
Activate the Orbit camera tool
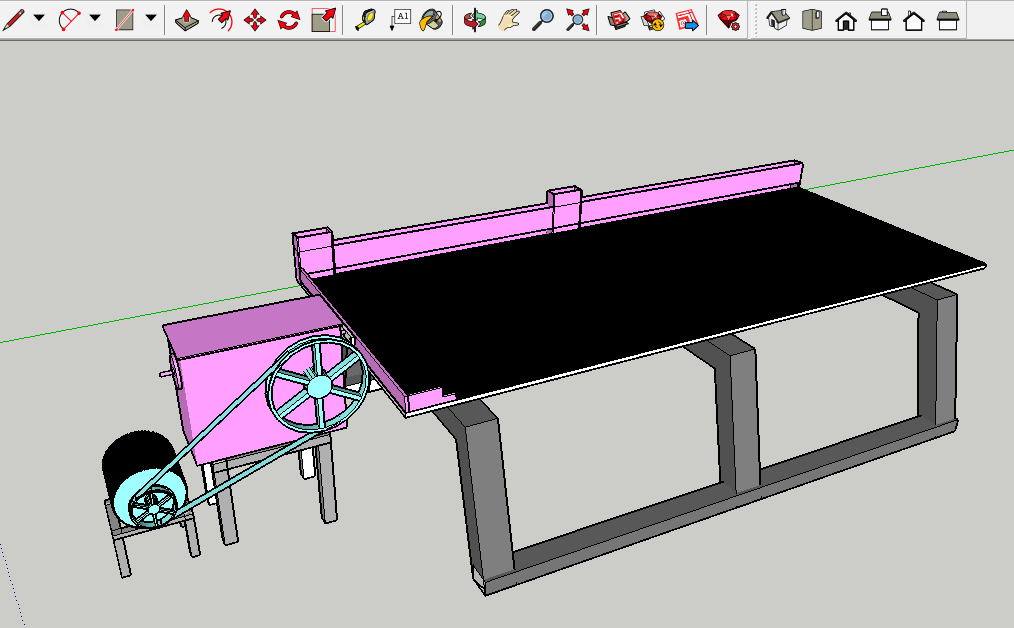pyautogui.click(x=475, y=19)
